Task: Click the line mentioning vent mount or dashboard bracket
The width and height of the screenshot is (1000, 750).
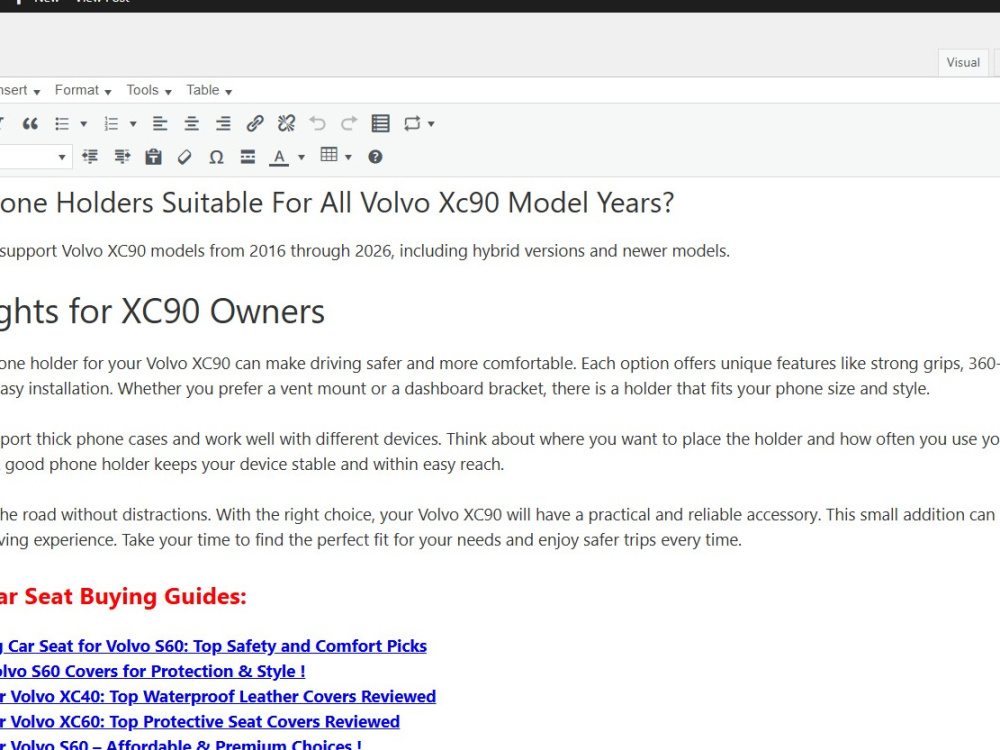Action: pyautogui.click(x=465, y=389)
